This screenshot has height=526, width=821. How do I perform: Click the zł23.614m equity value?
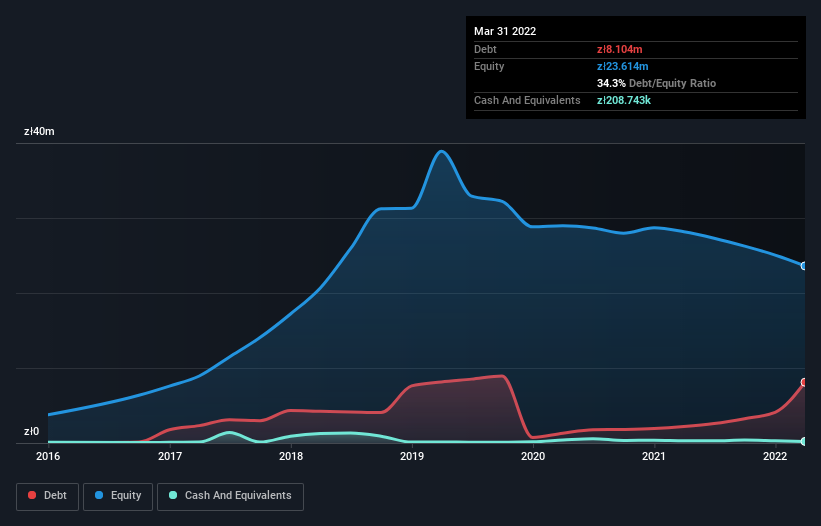click(623, 66)
